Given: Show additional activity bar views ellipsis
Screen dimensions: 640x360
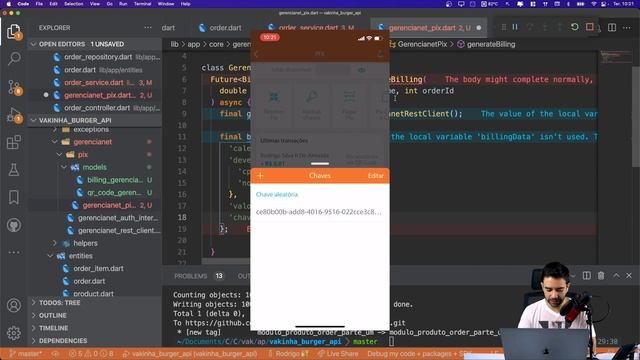Looking at the screenshot, I should pos(14,253).
